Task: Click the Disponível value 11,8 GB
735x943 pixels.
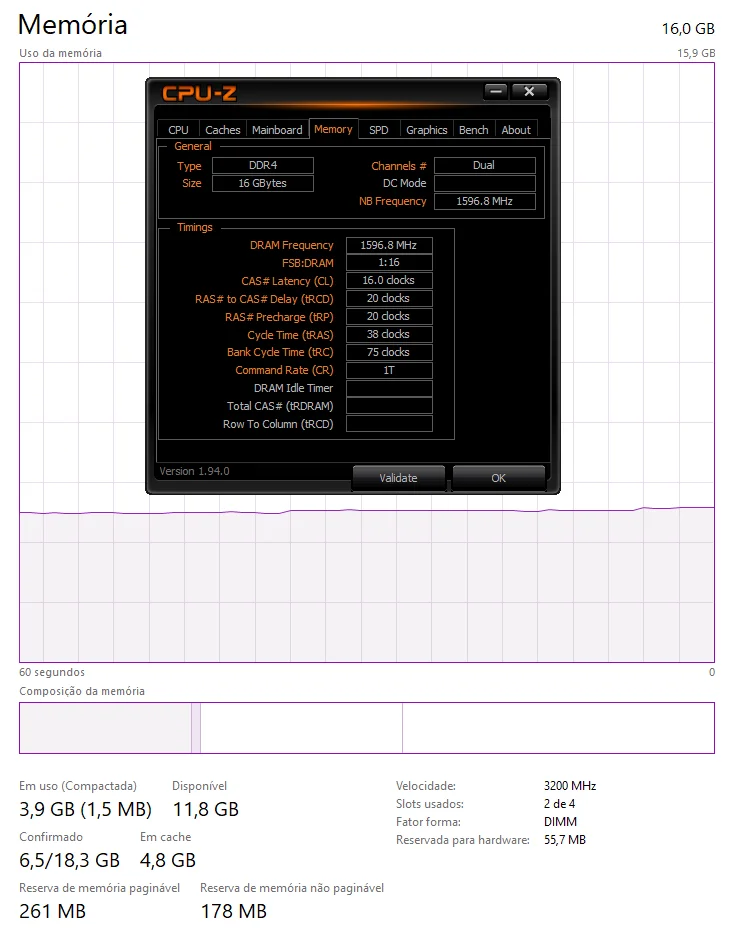Action: (206, 809)
